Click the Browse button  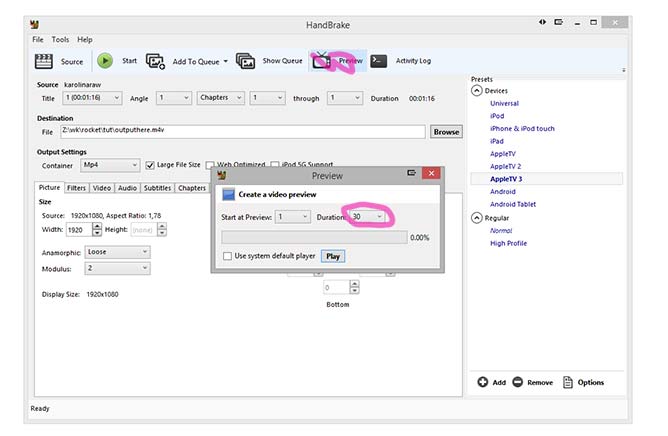click(446, 132)
